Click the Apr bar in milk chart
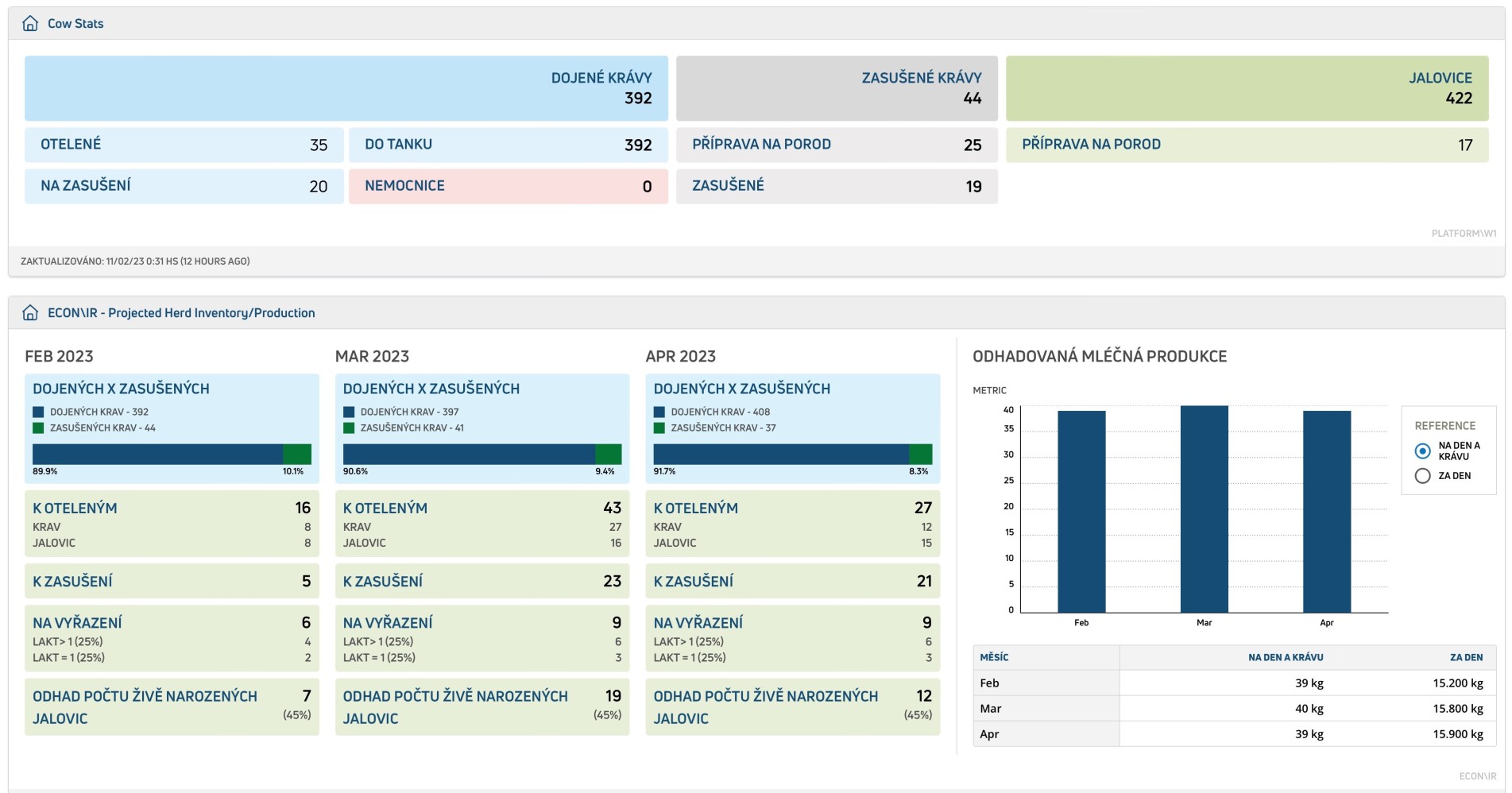This screenshot has height=793, width=1512. pos(1327,512)
